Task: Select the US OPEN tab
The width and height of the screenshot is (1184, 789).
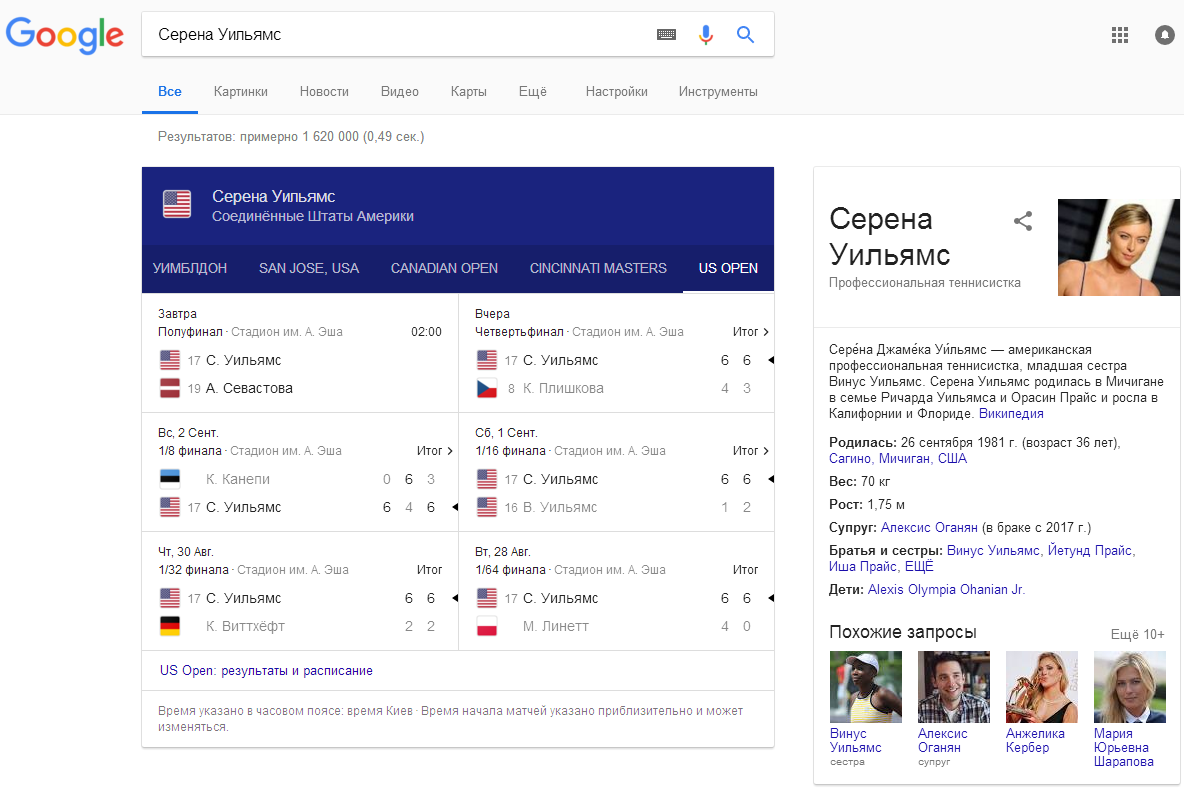Action: (x=728, y=268)
